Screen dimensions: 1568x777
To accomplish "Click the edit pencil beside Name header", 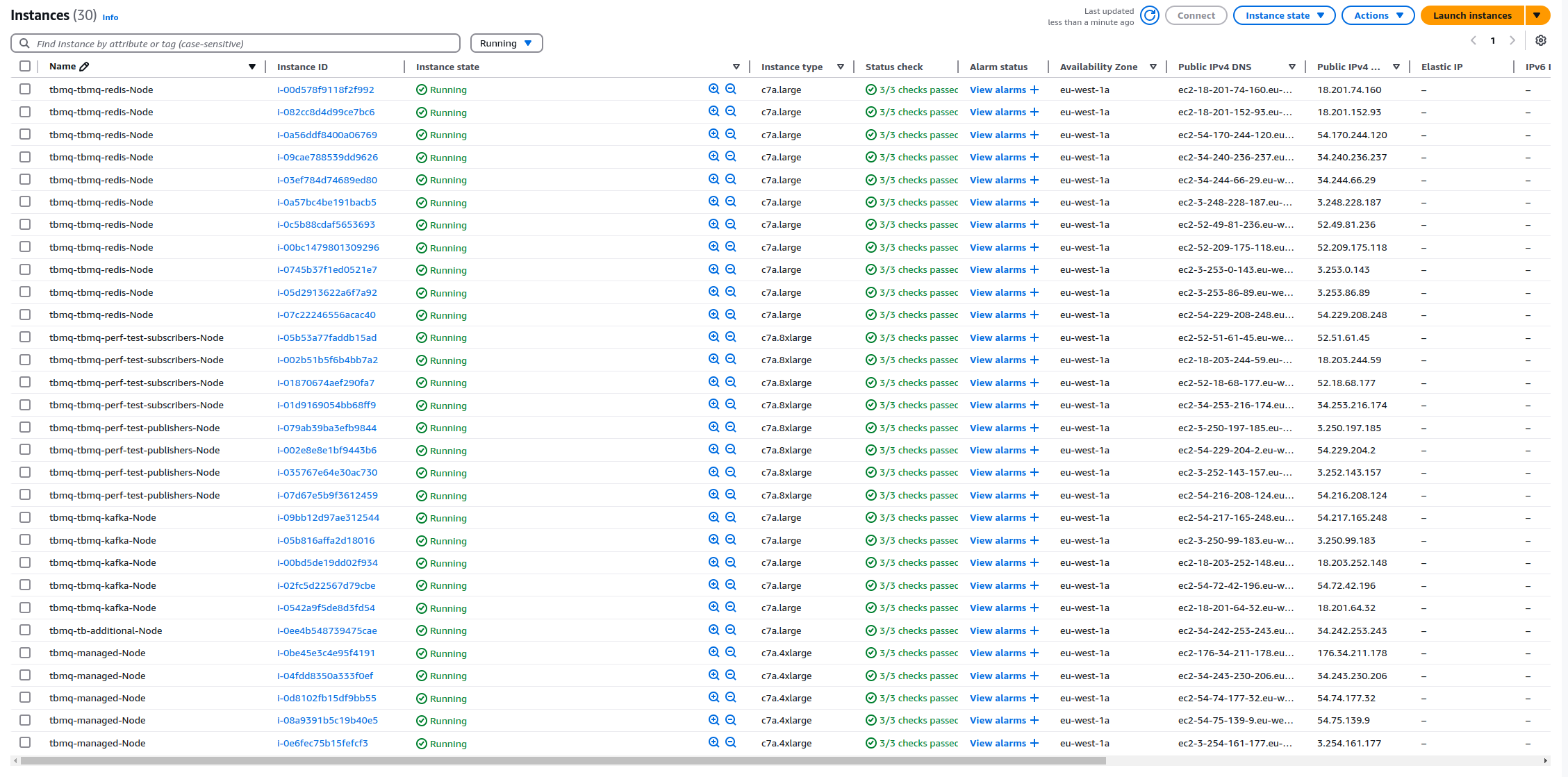I will [85, 67].
